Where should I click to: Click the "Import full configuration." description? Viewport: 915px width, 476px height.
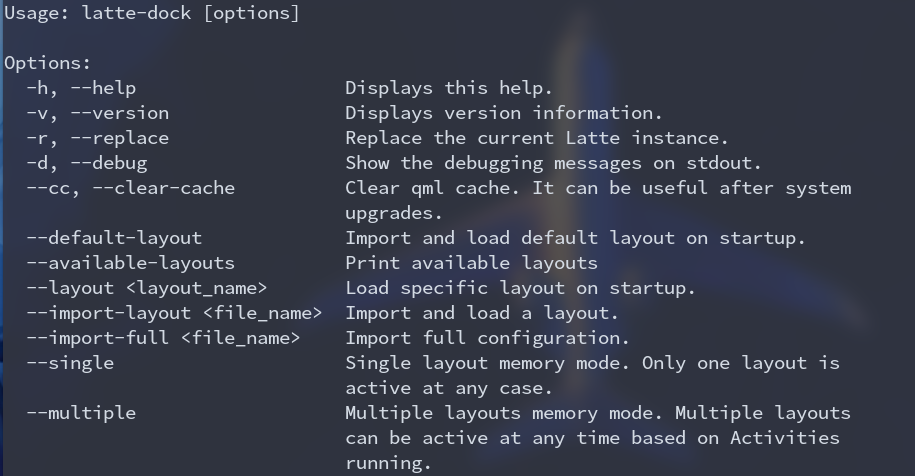point(487,338)
